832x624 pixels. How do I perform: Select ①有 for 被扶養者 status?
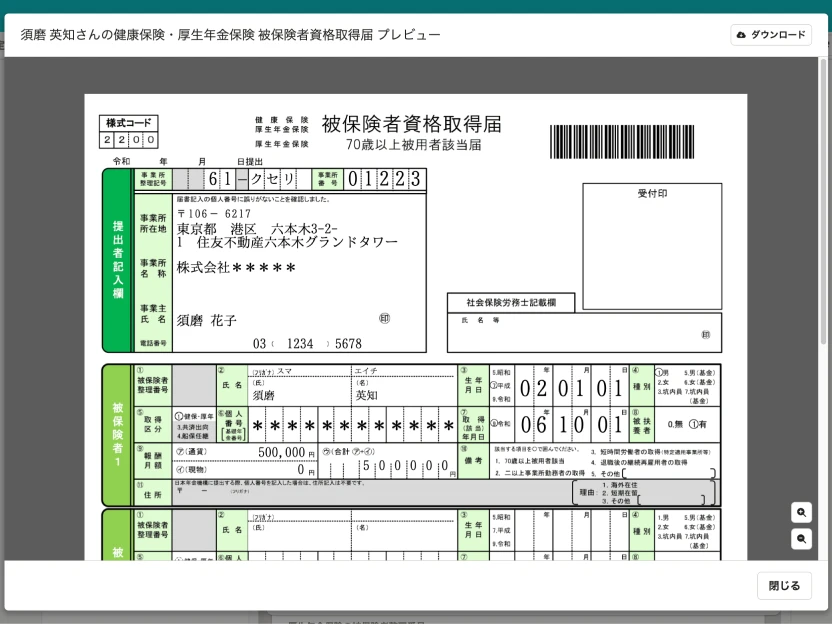tap(697, 424)
